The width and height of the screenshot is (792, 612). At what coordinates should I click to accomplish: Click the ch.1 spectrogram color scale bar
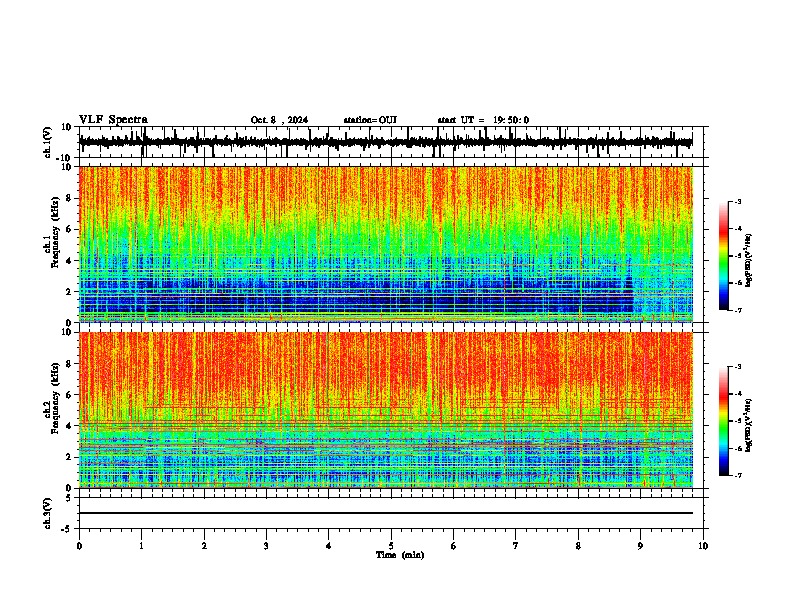tap(723, 256)
